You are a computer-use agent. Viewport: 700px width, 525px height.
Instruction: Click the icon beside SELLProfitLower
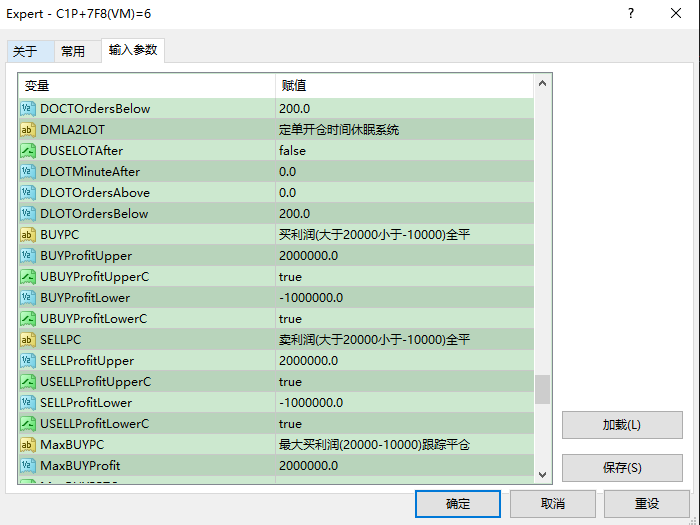[28, 402]
